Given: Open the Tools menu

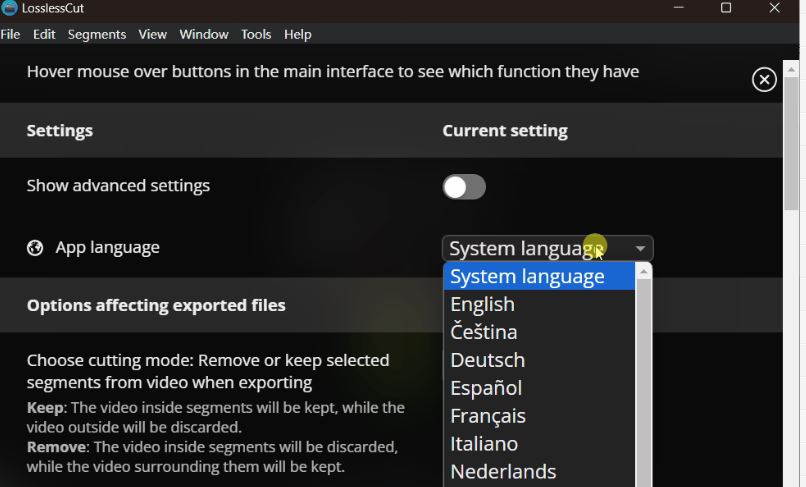Looking at the screenshot, I should coord(256,34).
